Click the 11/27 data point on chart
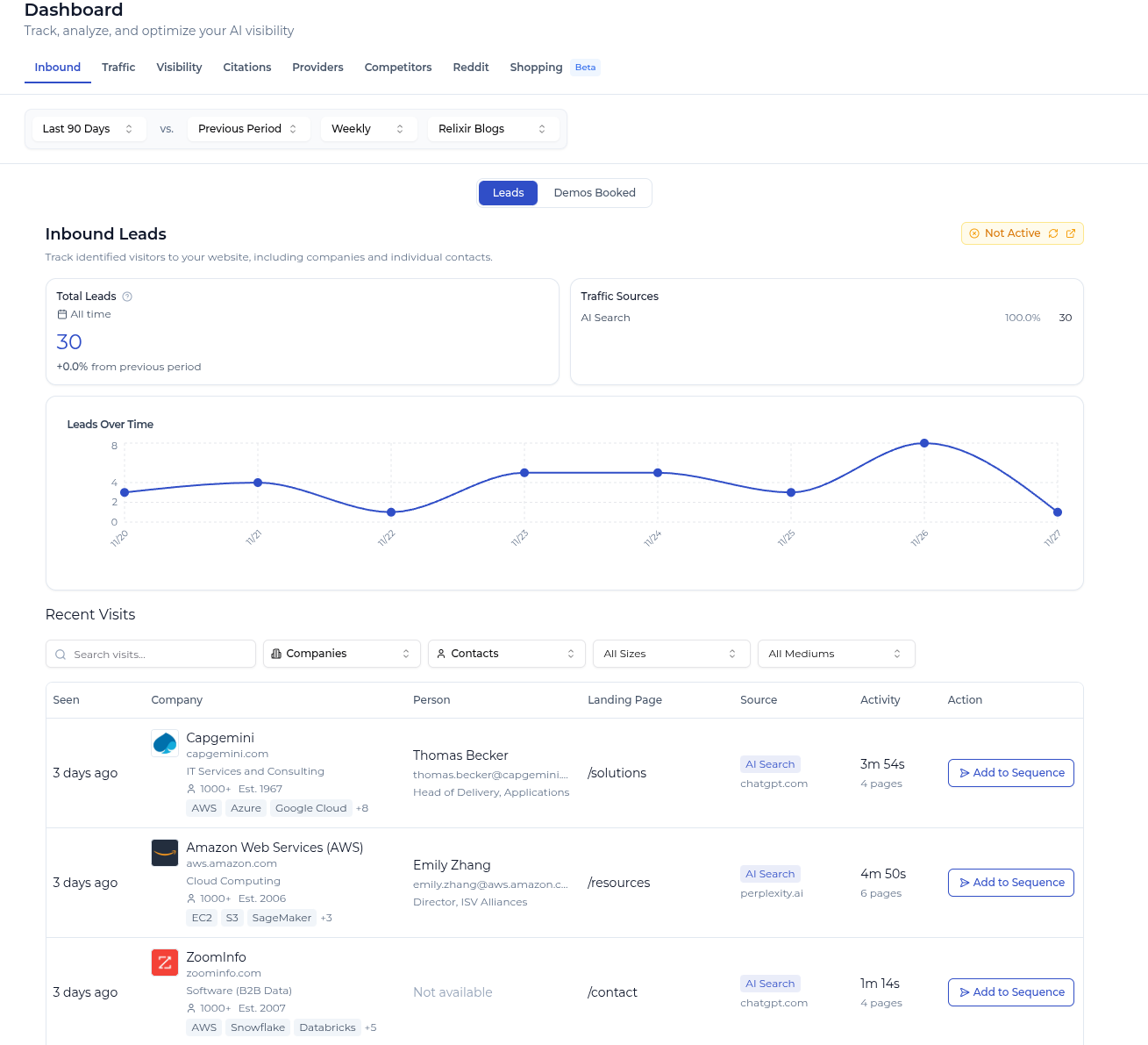Viewport: 1148px width, 1045px height. (1058, 512)
